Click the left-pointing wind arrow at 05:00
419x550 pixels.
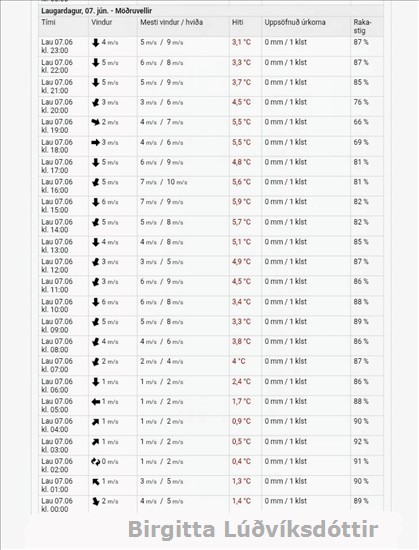pos(96,402)
